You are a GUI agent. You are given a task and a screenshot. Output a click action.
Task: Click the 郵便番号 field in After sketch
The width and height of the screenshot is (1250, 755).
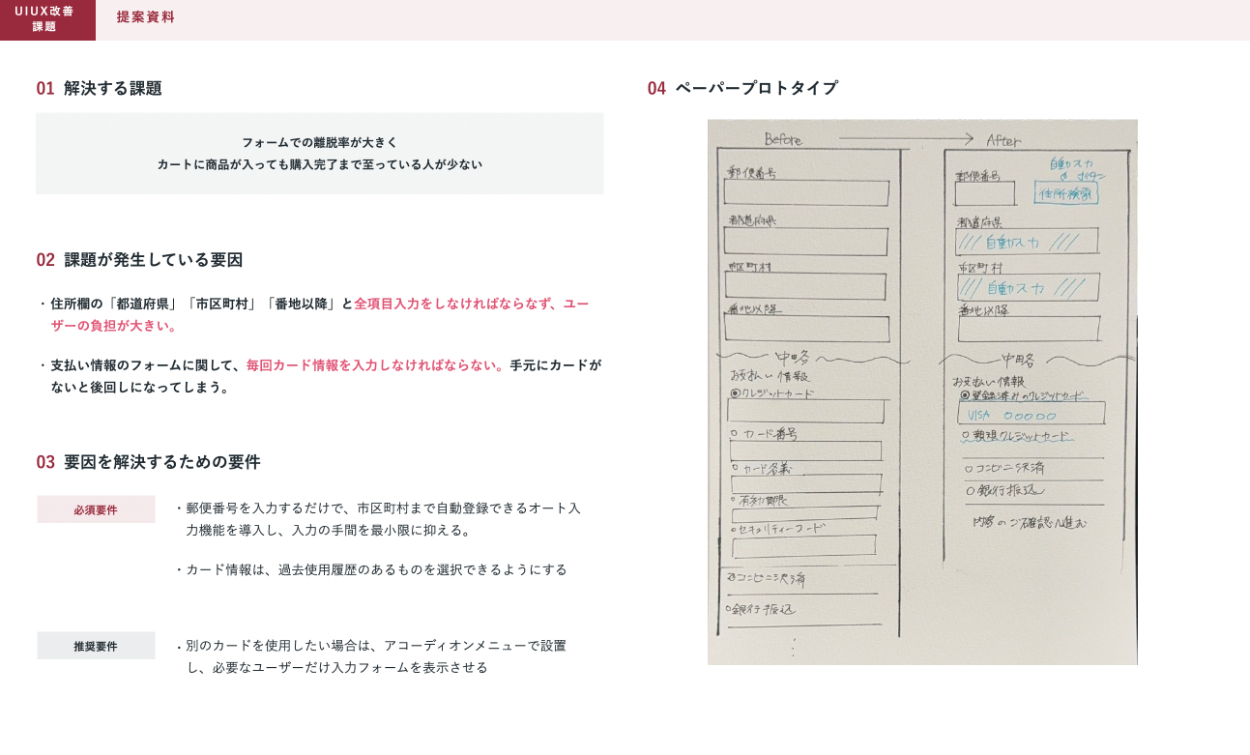point(984,193)
